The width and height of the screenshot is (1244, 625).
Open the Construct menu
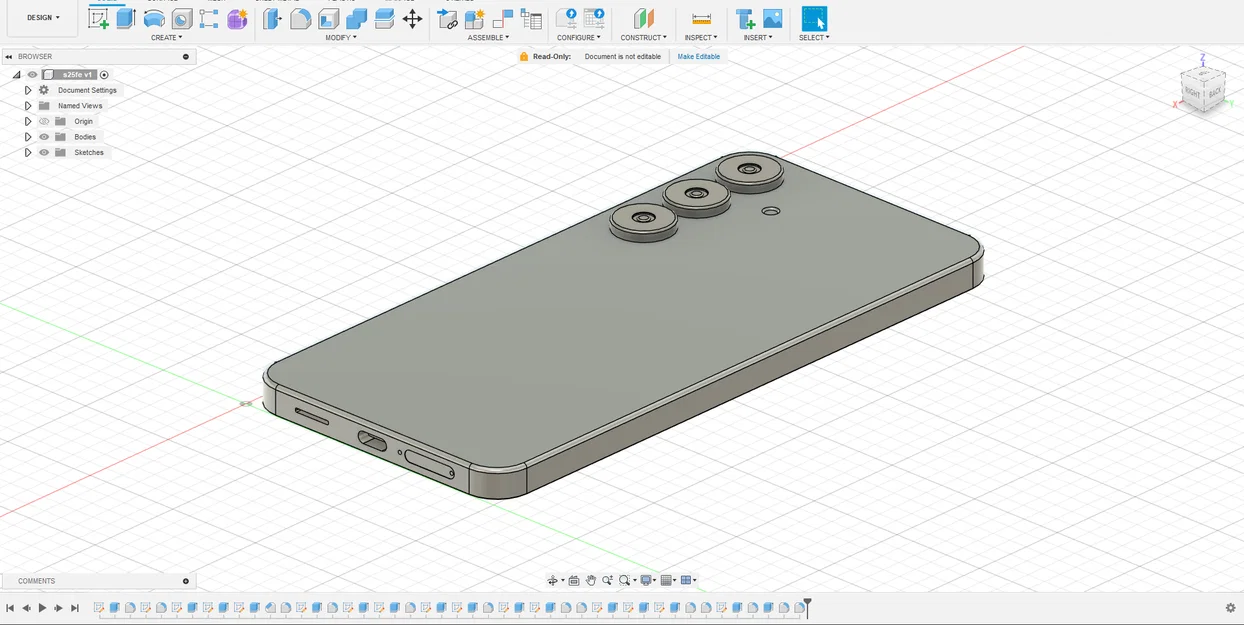[x=643, y=38]
